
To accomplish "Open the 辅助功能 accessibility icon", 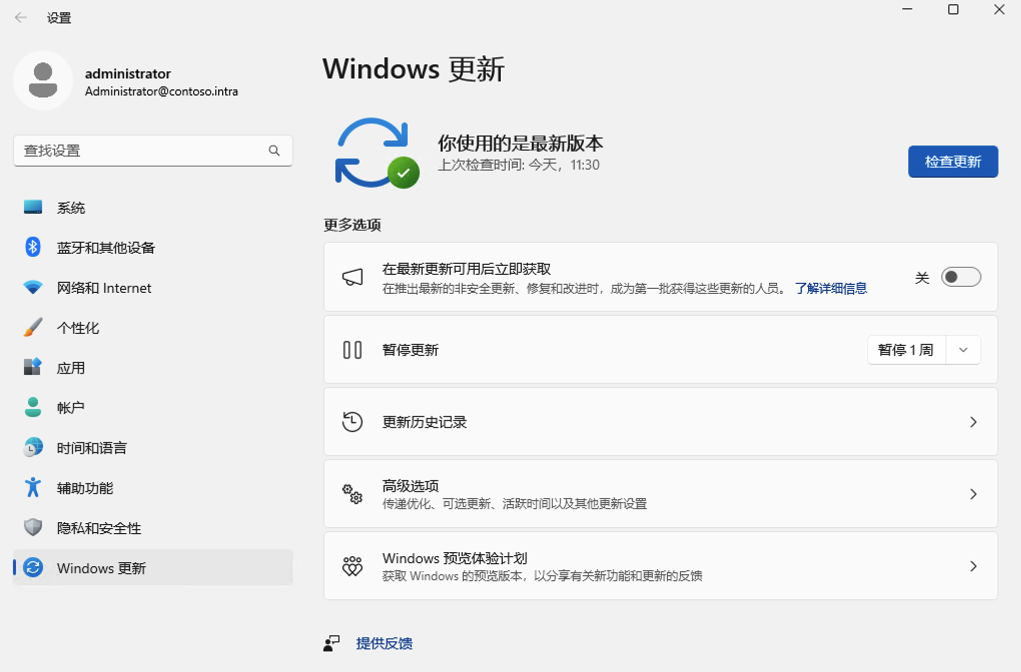I will point(32,487).
